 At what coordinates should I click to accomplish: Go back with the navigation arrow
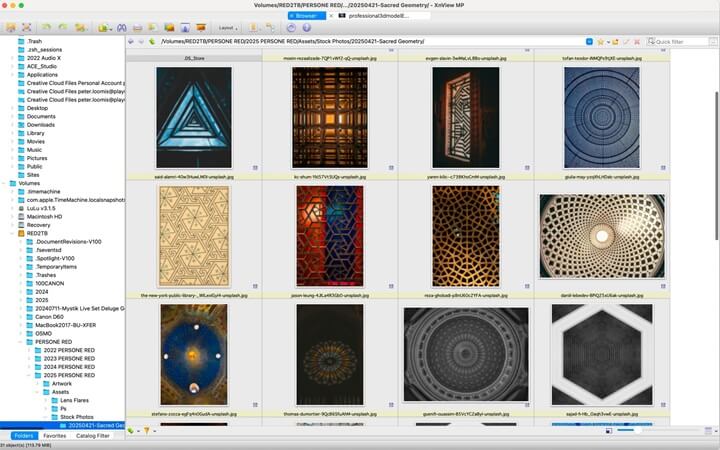(x=131, y=41)
